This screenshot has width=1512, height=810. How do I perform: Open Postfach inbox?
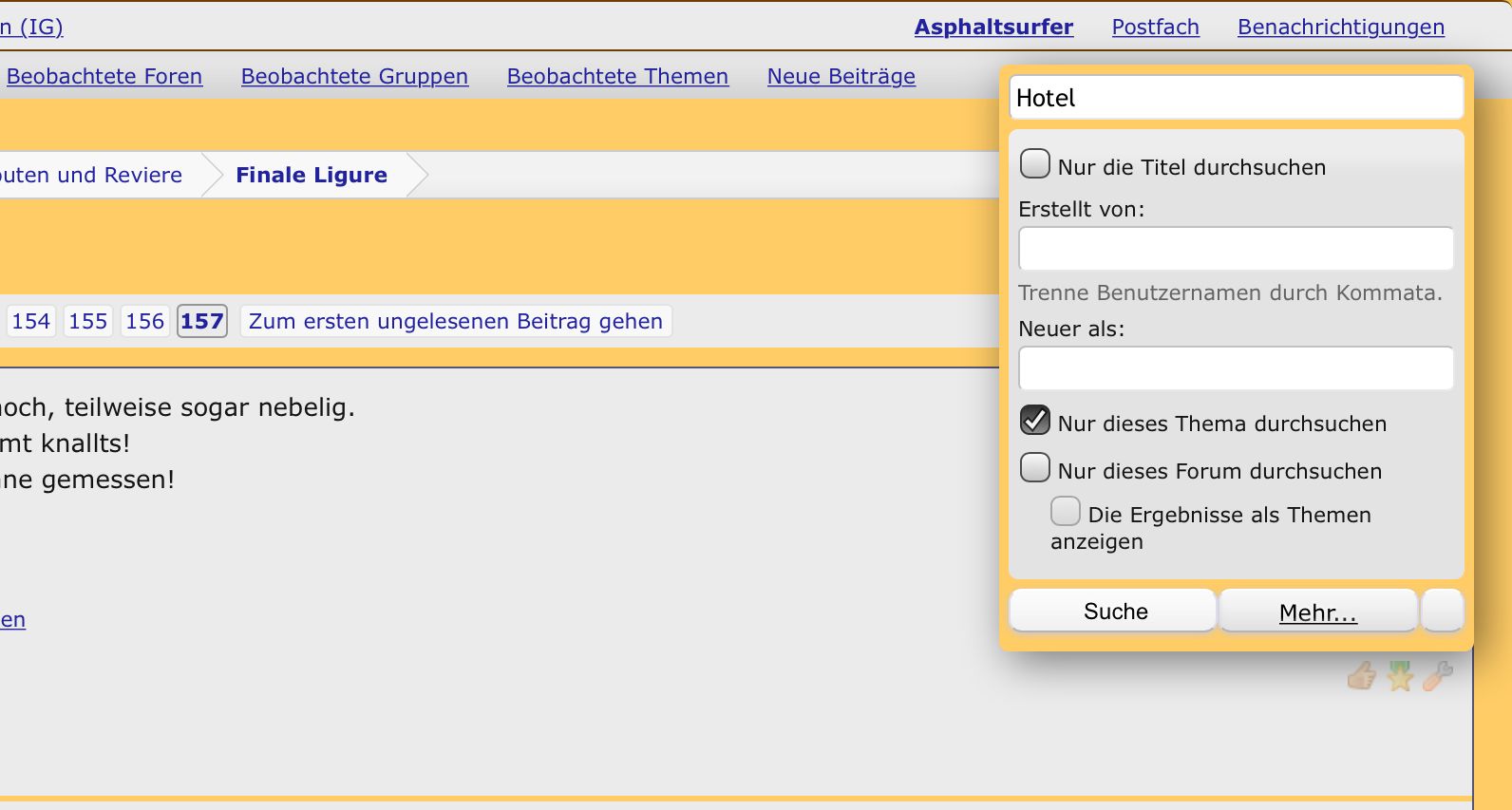coord(1155,28)
